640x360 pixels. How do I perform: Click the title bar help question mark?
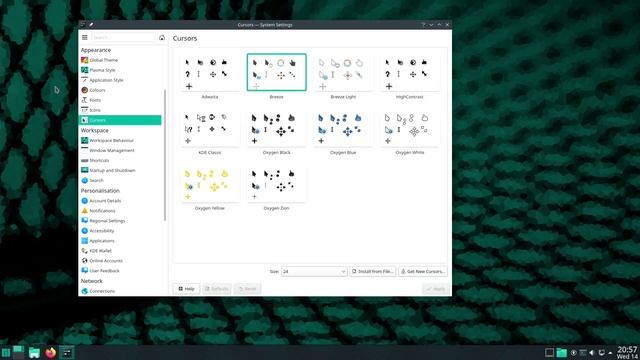coord(423,24)
